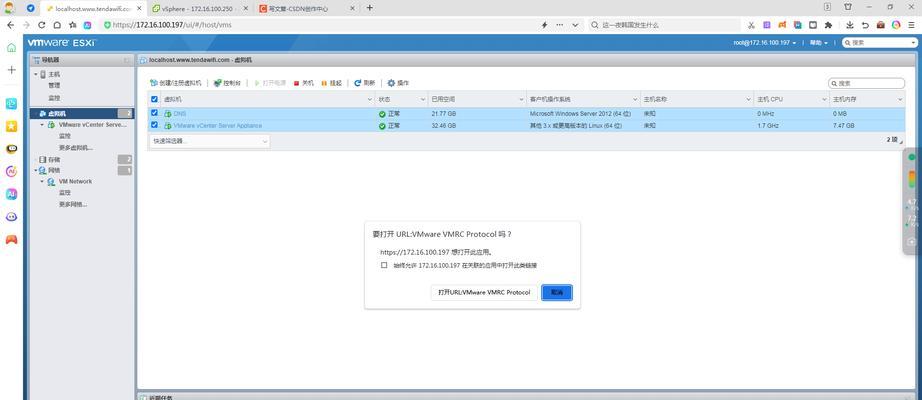922x400 pixels.
Task: Open the 虚拟机 column header dropdown arrow
Action: (x=369, y=99)
